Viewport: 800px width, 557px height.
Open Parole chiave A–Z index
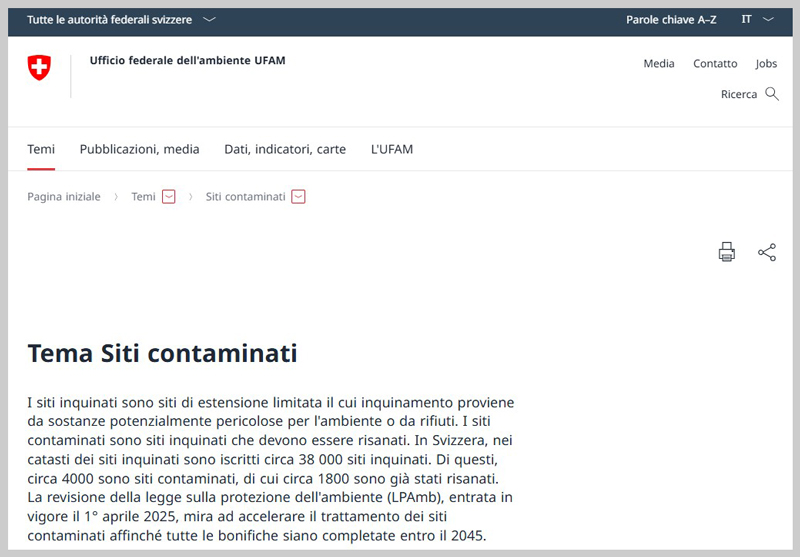[671, 20]
